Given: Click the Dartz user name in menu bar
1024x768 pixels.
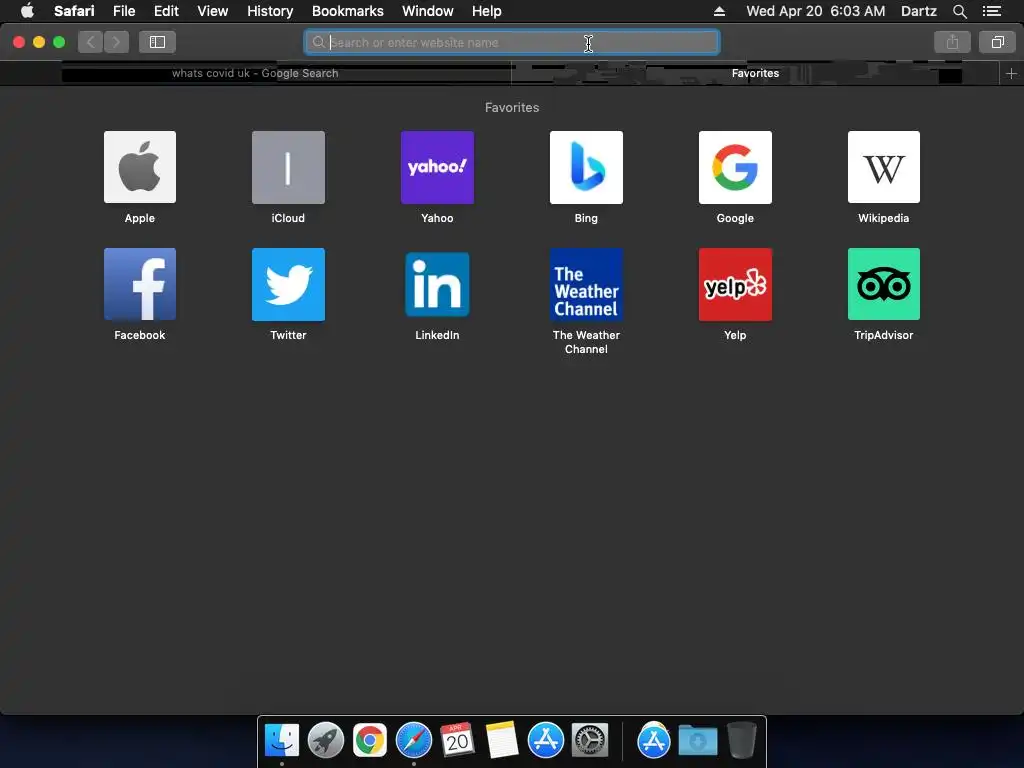Looking at the screenshot, I should (919, 11).
